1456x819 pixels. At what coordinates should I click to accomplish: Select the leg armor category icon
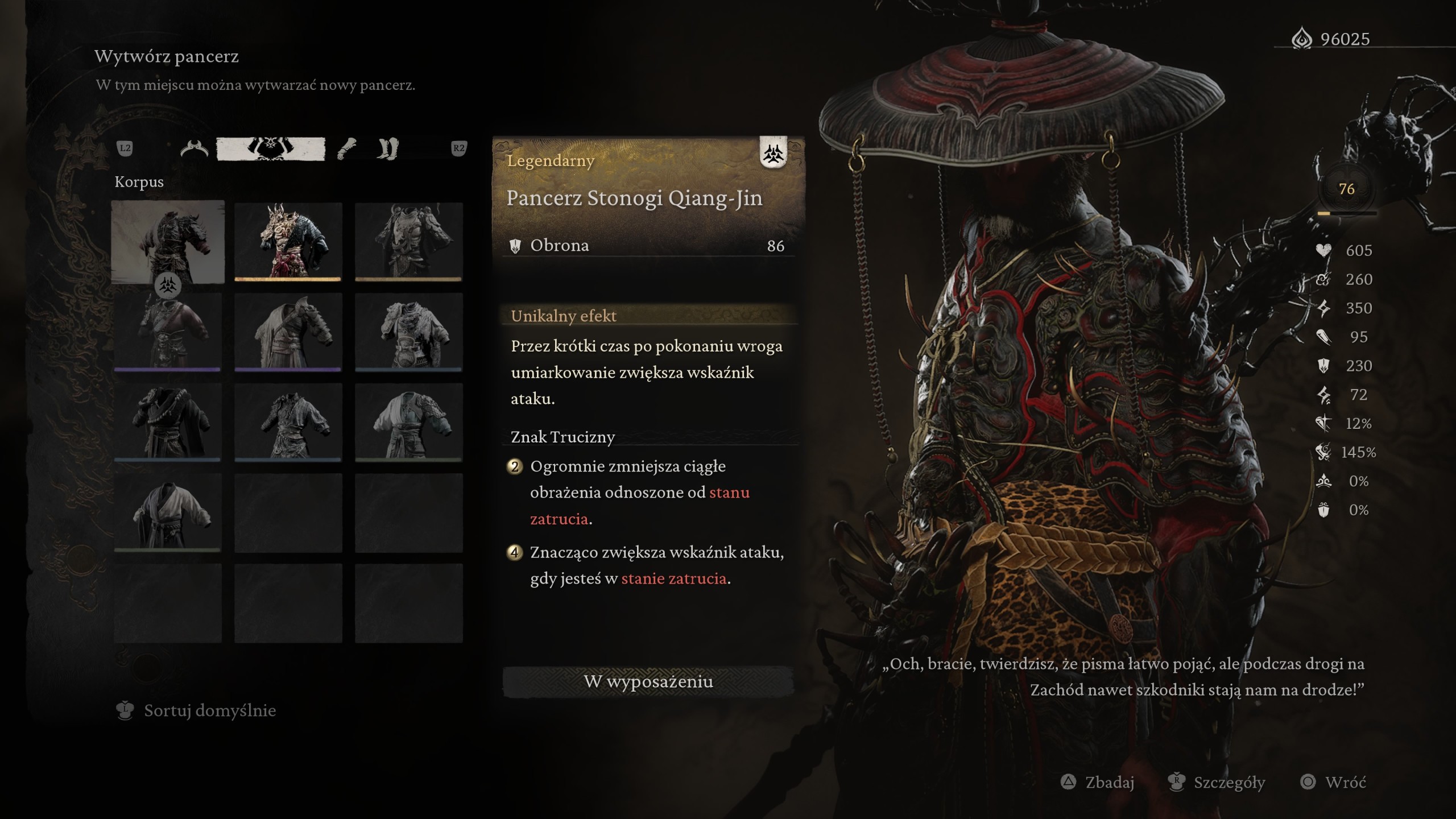tap(388, 149)
